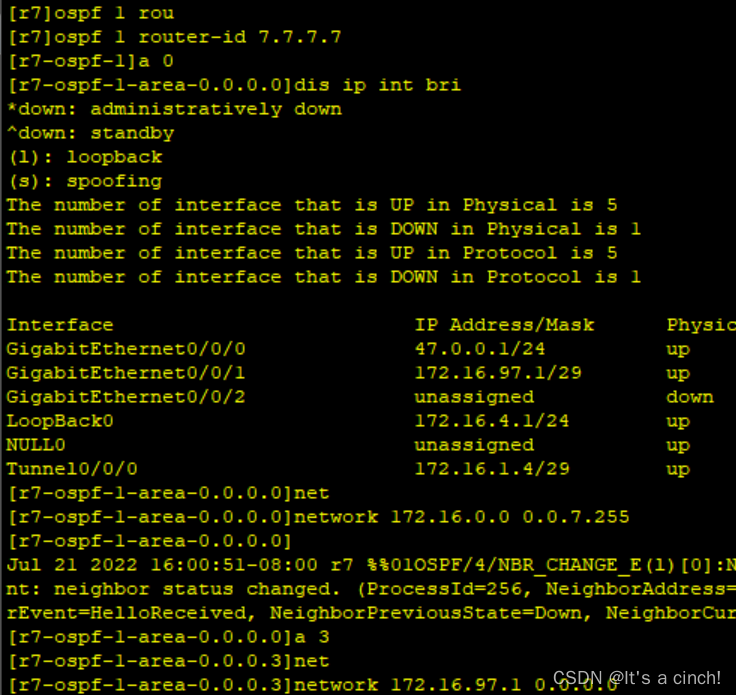Click the Interface column header
The height and width of the screenshot is (695, 736).
pos(60,325)
